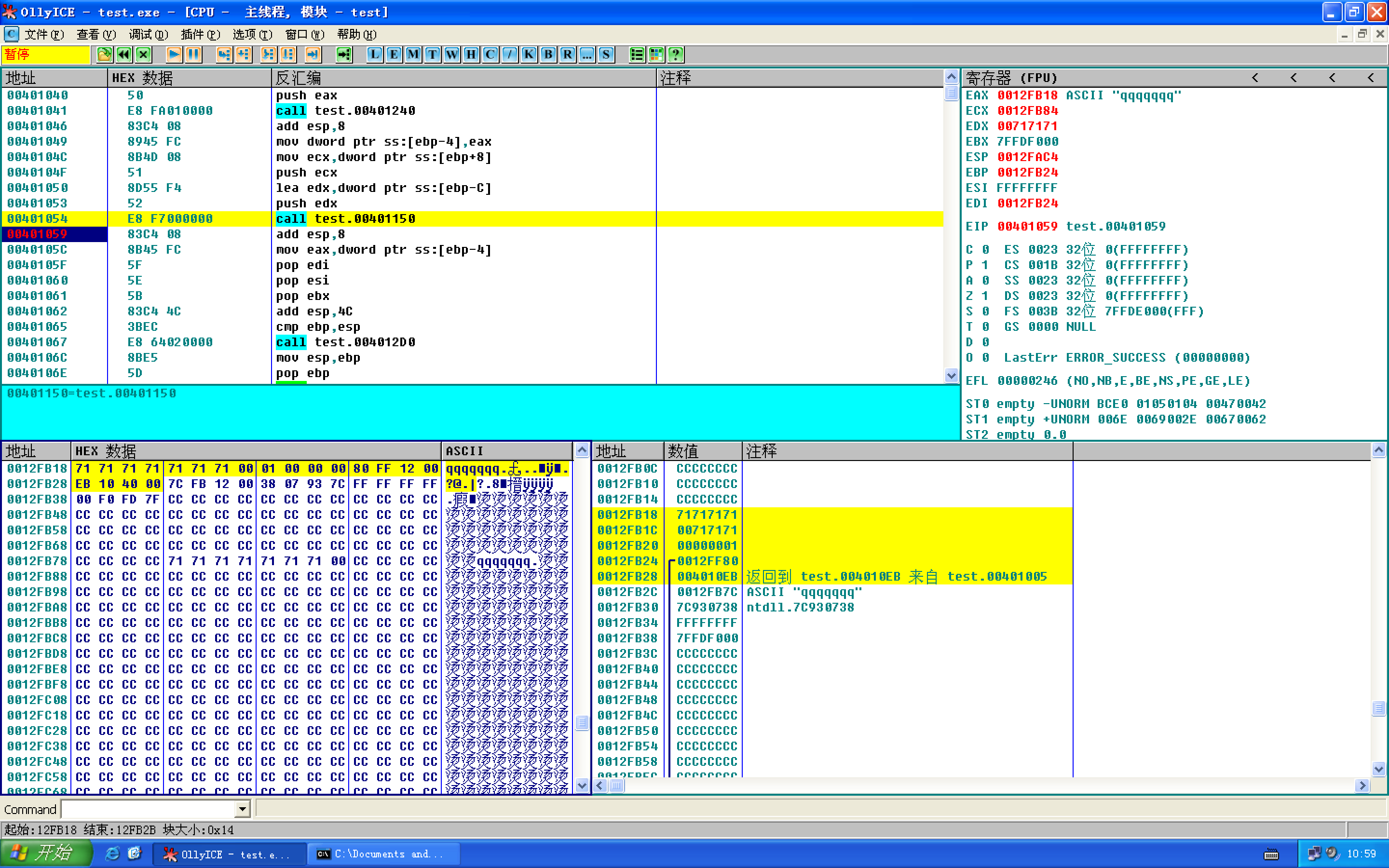This screenshot has width=1389, height=868.
Task: Click the Restart program rewind icon
Action: 124,54
